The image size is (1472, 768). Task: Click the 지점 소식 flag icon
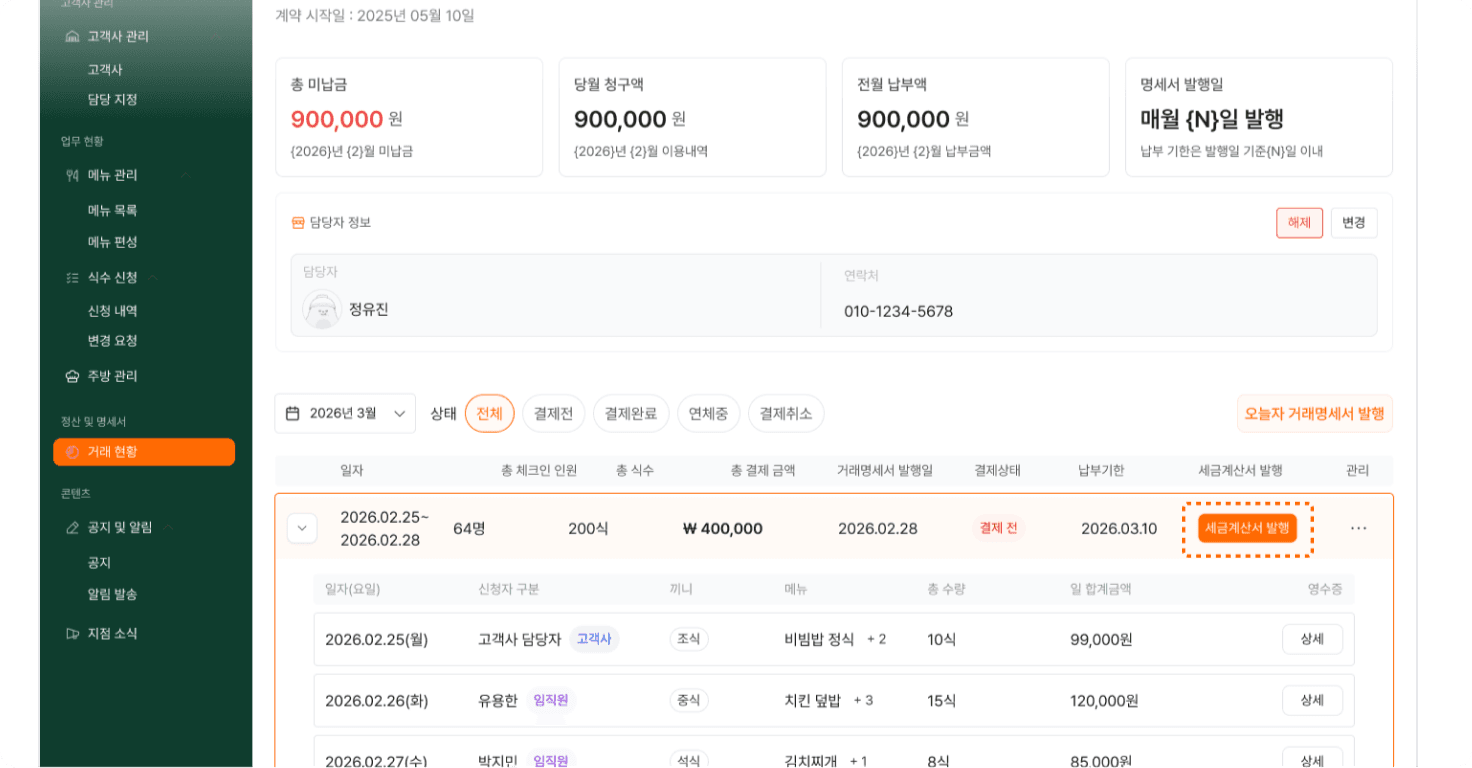pos(72,634)
